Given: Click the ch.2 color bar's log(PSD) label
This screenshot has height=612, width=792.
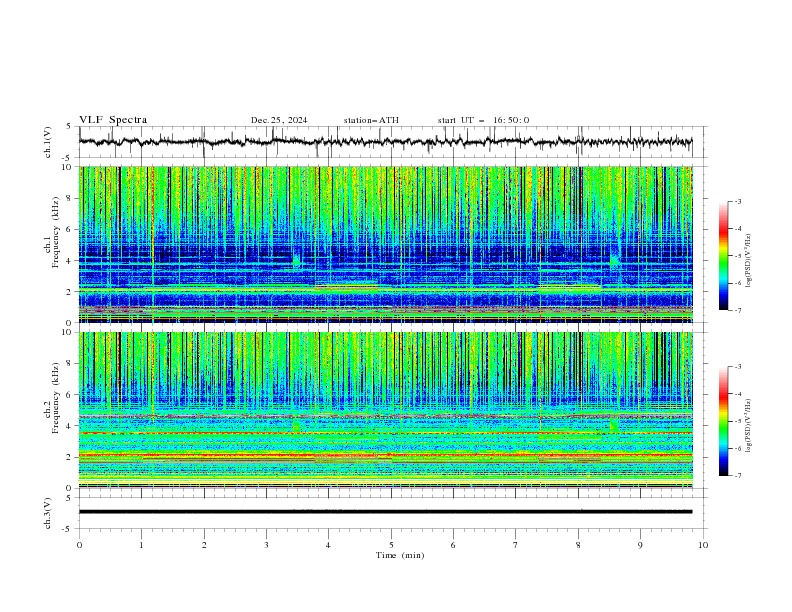Looking at the screenshot, I should pyautogui.click(x=748, y=426).
